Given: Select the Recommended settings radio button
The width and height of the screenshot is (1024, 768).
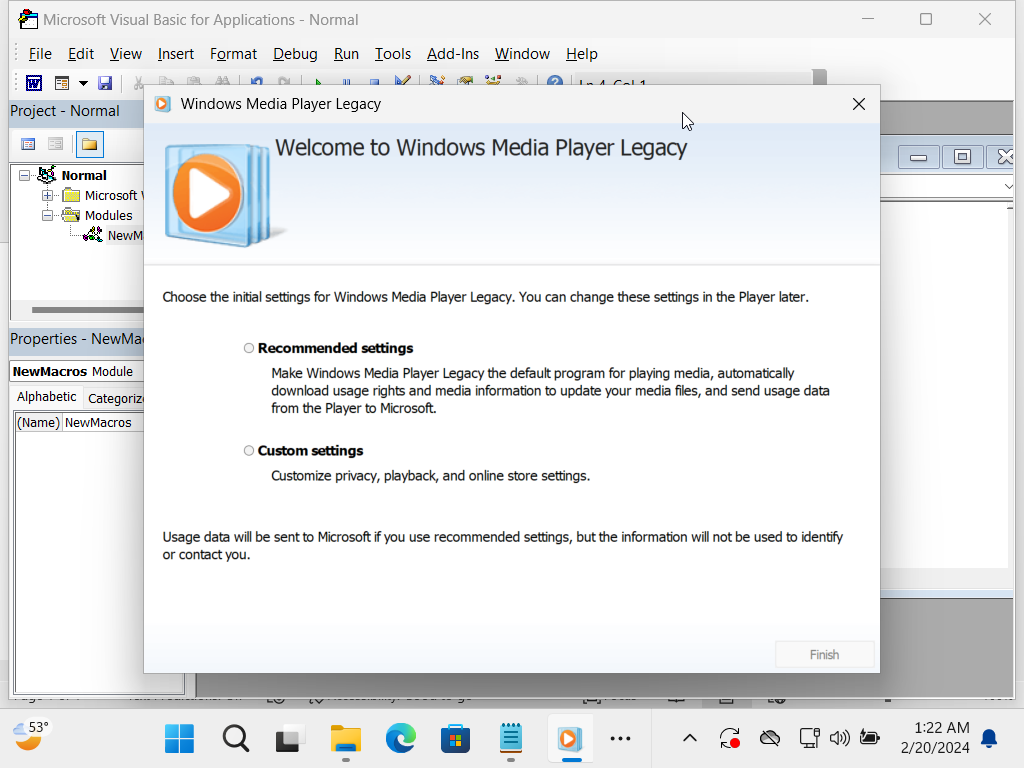Looking at the screenshot, I should pos(249,348).
